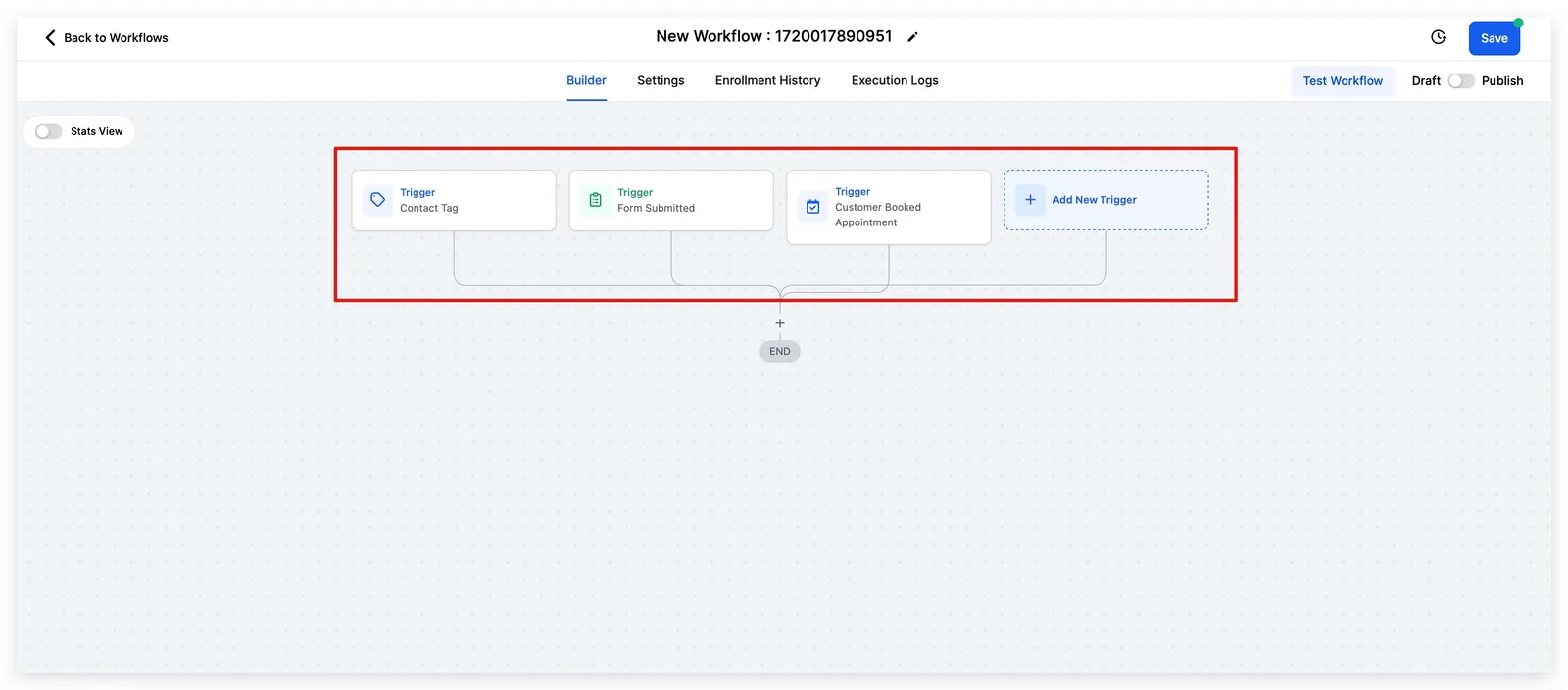This screenshot has width=1568, height=690.
Task: Toggle Draft to Publish switch
Action: click(x=1461, y=81)
